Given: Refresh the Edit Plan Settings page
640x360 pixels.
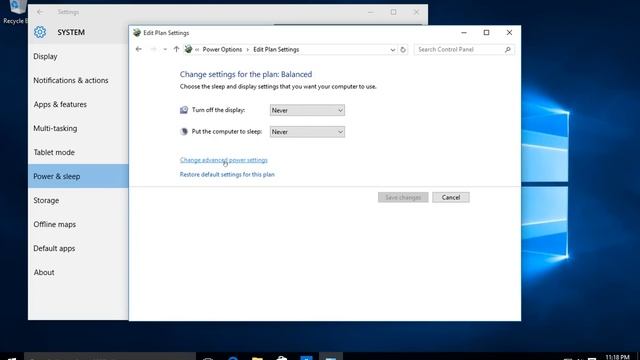Looking at the screenshot, I should tap(403, 50).
